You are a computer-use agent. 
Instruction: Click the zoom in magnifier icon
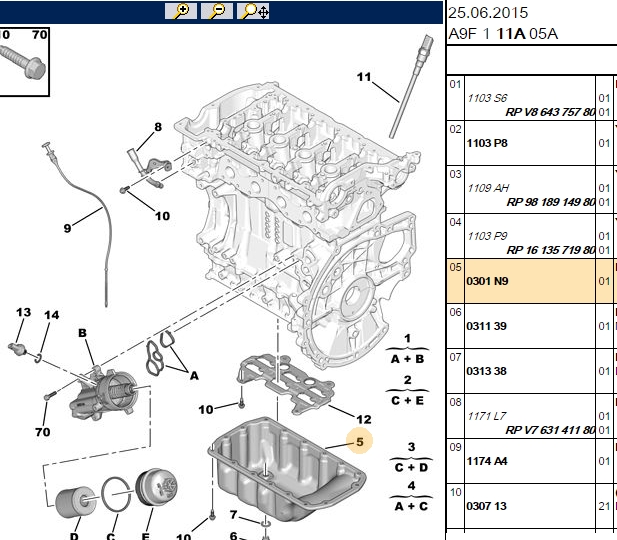pos(181,11)
